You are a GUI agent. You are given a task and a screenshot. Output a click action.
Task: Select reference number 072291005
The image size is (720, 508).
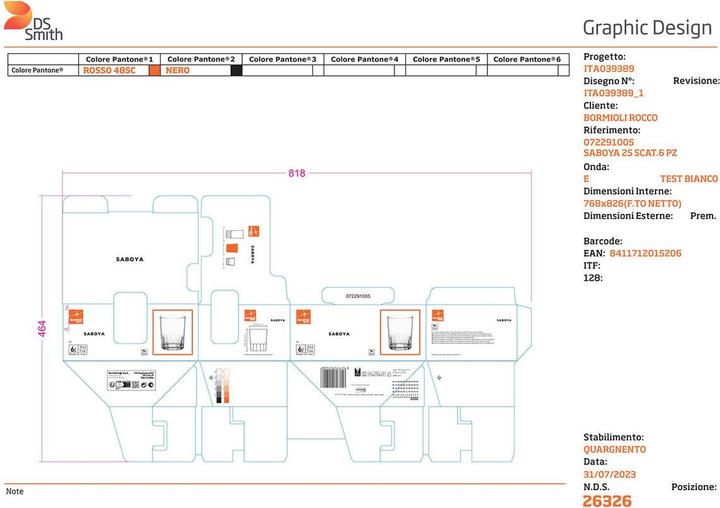[x=608, y=142]
